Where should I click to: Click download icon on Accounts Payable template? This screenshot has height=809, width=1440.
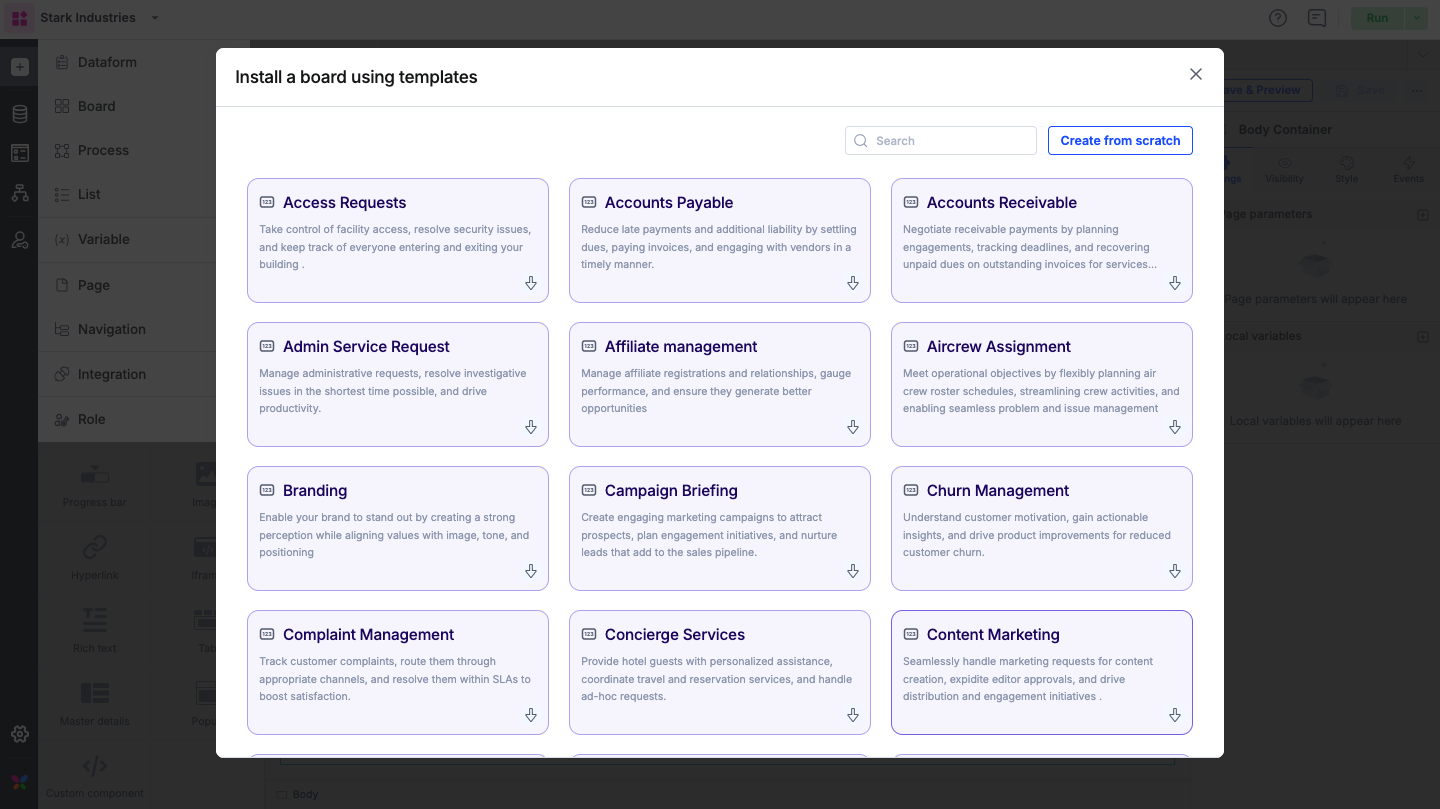853,284
